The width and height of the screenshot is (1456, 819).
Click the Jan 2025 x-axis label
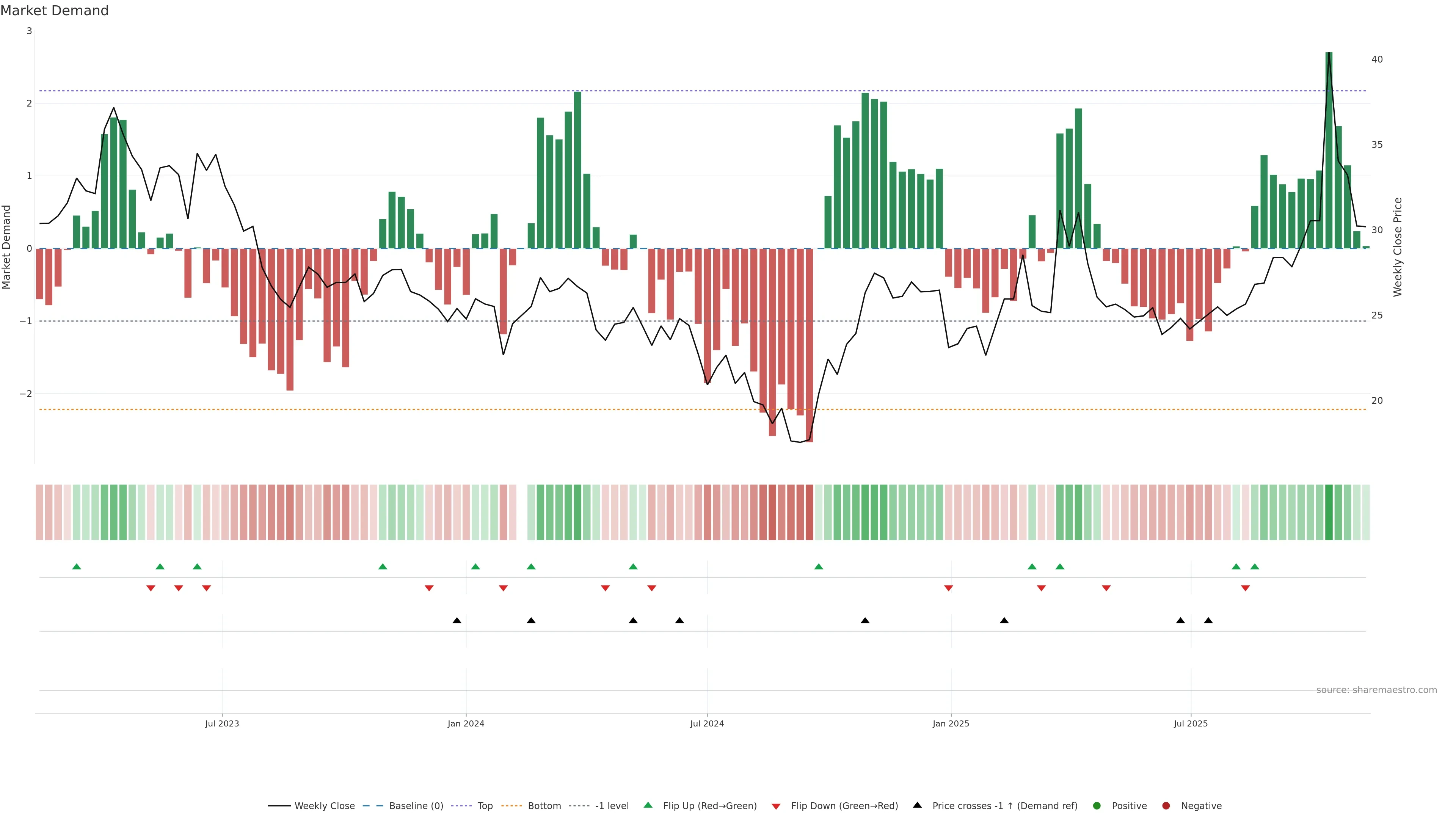(x=951, y=723)
